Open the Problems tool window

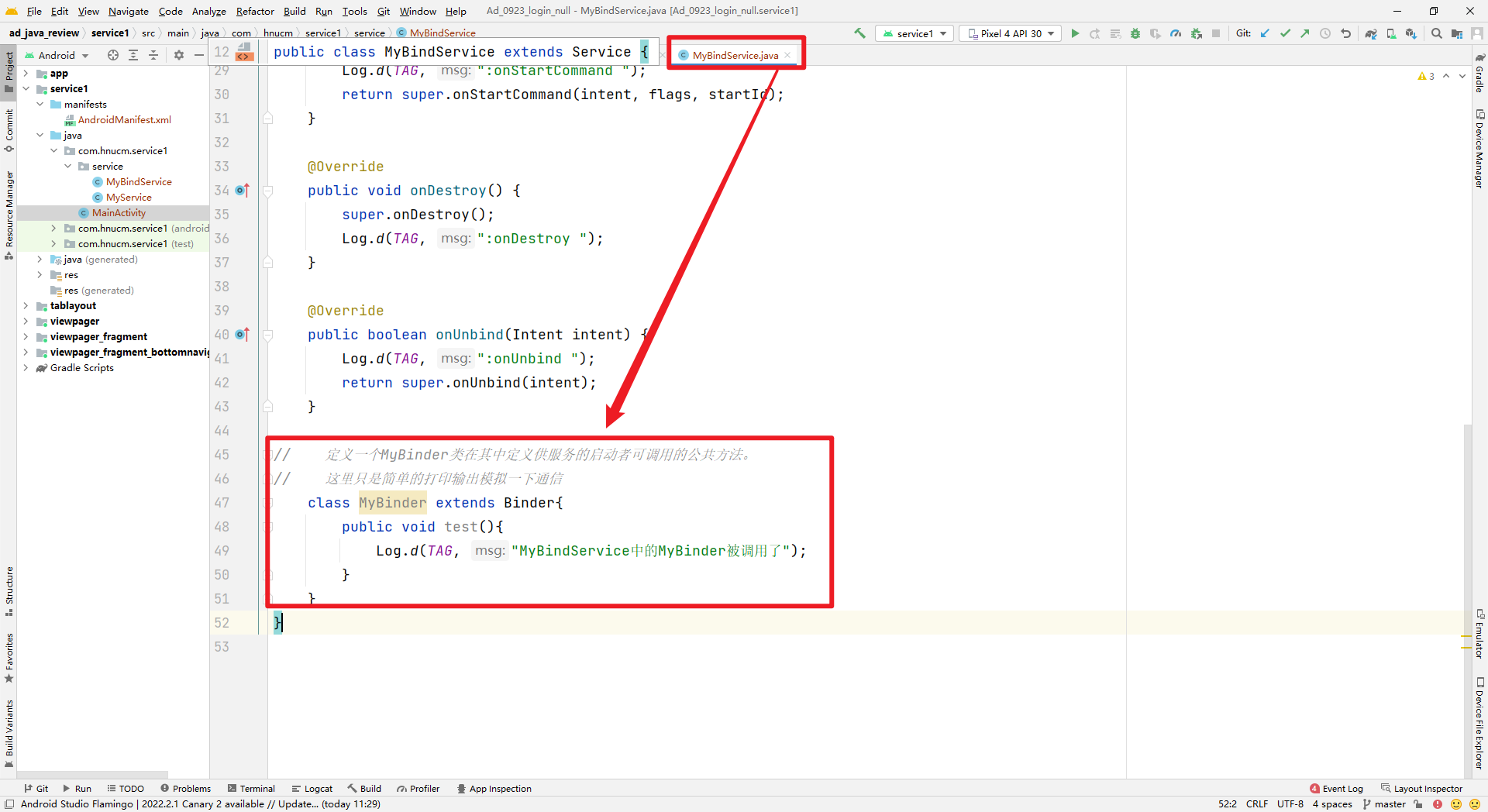185,789
